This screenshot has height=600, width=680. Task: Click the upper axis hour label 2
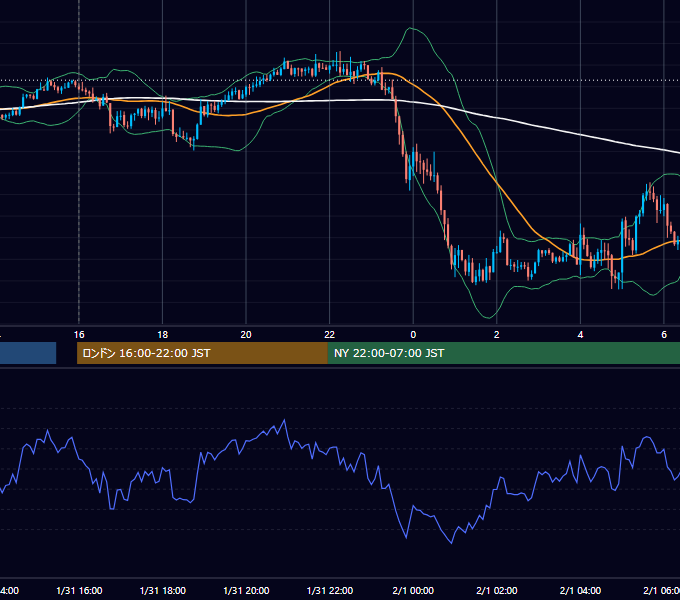point(497,335)
